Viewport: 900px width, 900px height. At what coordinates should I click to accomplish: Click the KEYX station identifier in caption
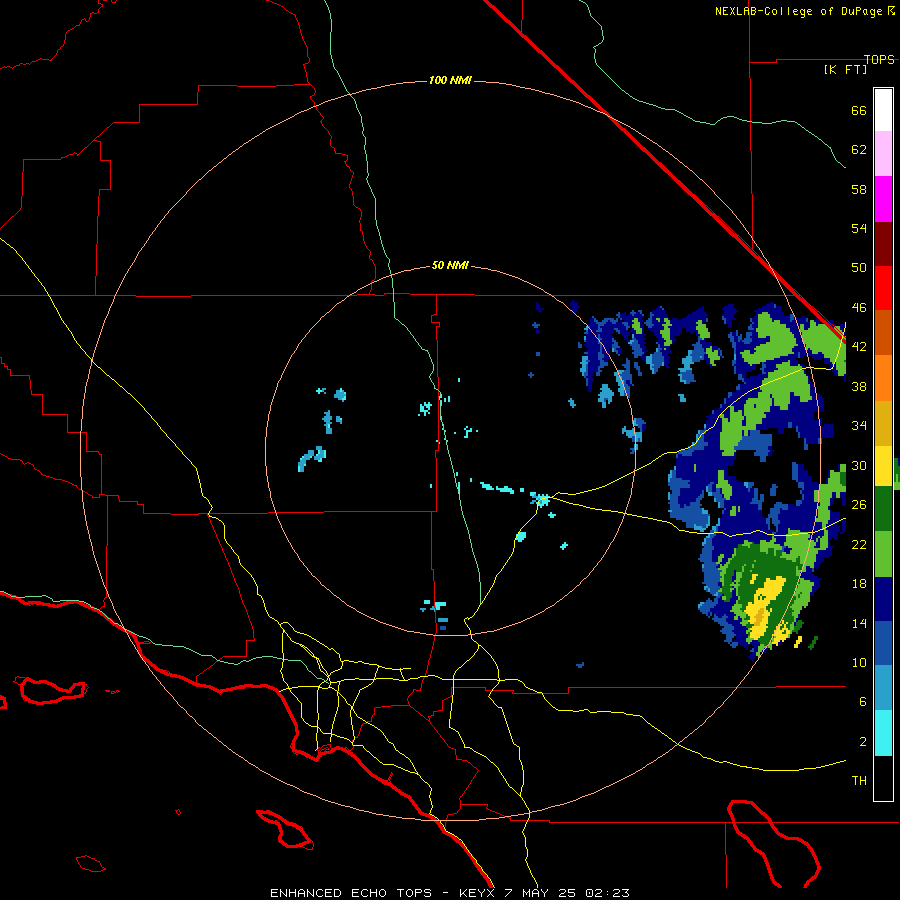pyautogui.click(x=476, y=893)
